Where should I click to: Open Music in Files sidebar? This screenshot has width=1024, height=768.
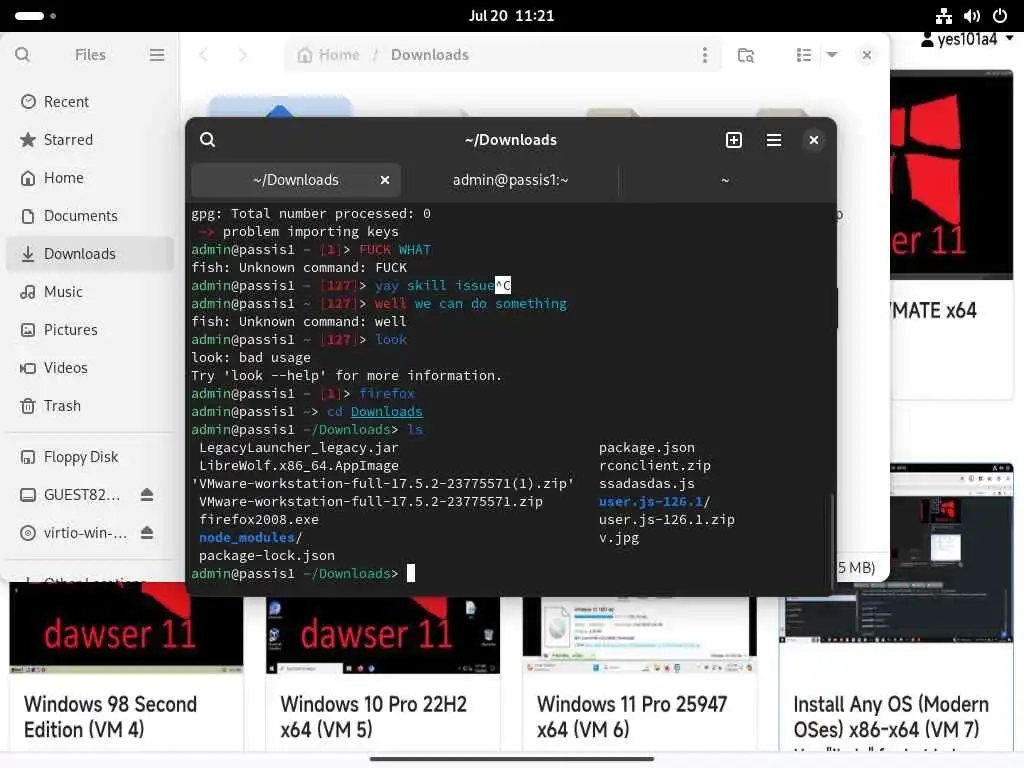point(90,291)
